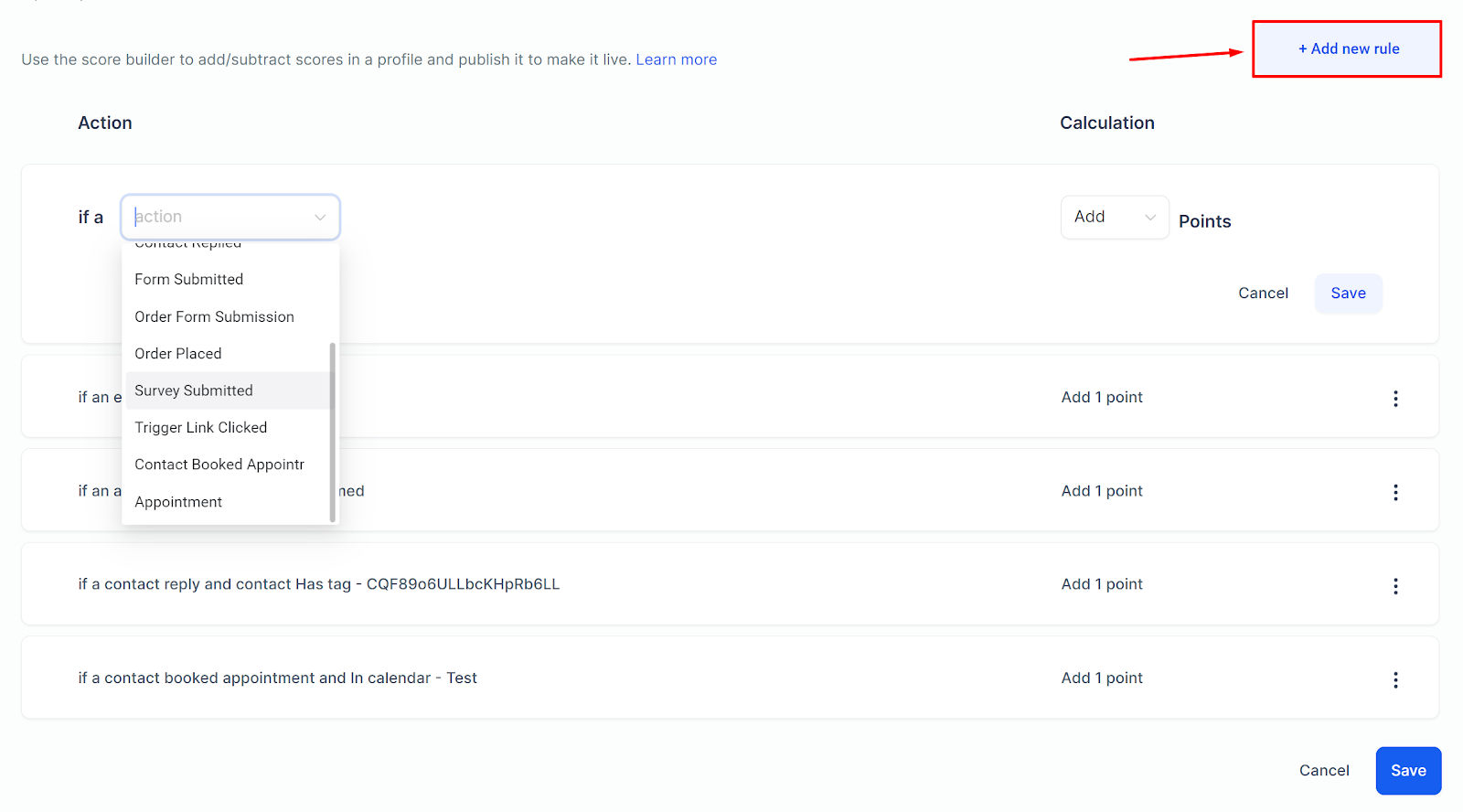This screenshot has width=1463, height=812.
Task: Select the booked appointment calendar Test rule text
Action: [x=277, y=678]
